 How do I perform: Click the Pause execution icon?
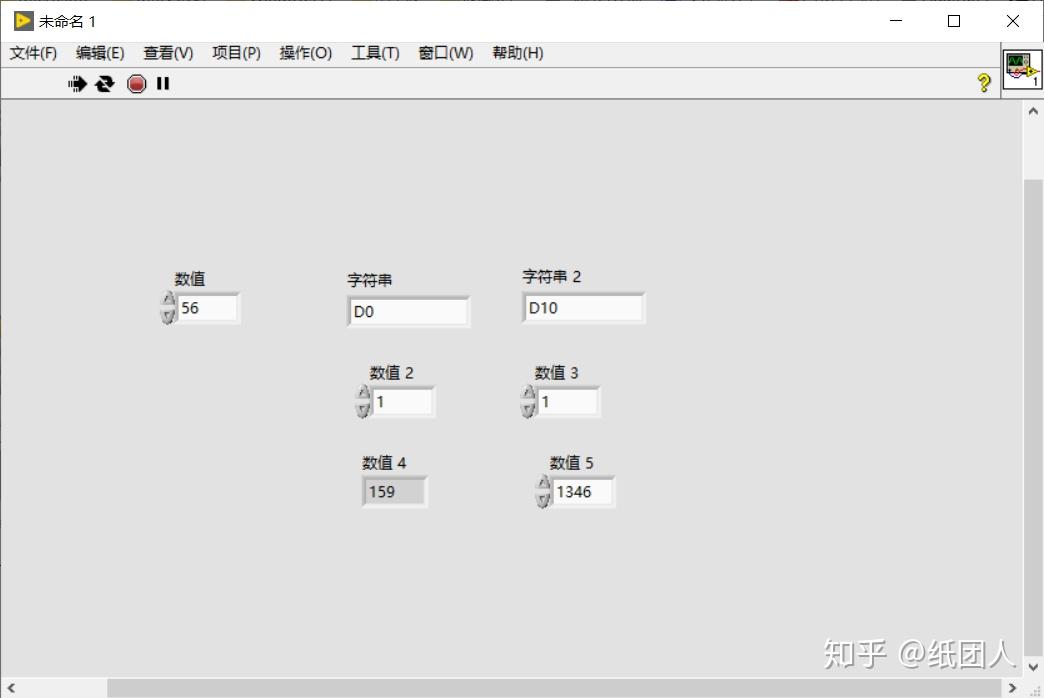163,84
